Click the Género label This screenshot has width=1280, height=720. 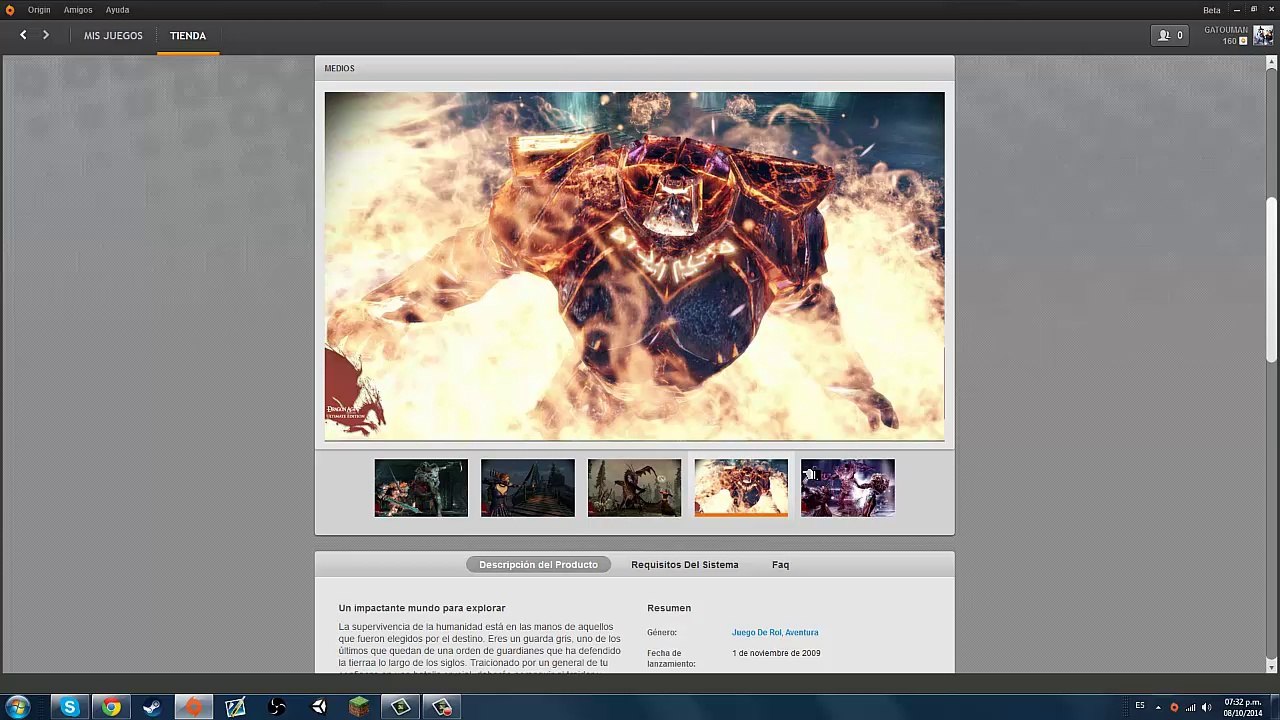click(x=662, y=632)
